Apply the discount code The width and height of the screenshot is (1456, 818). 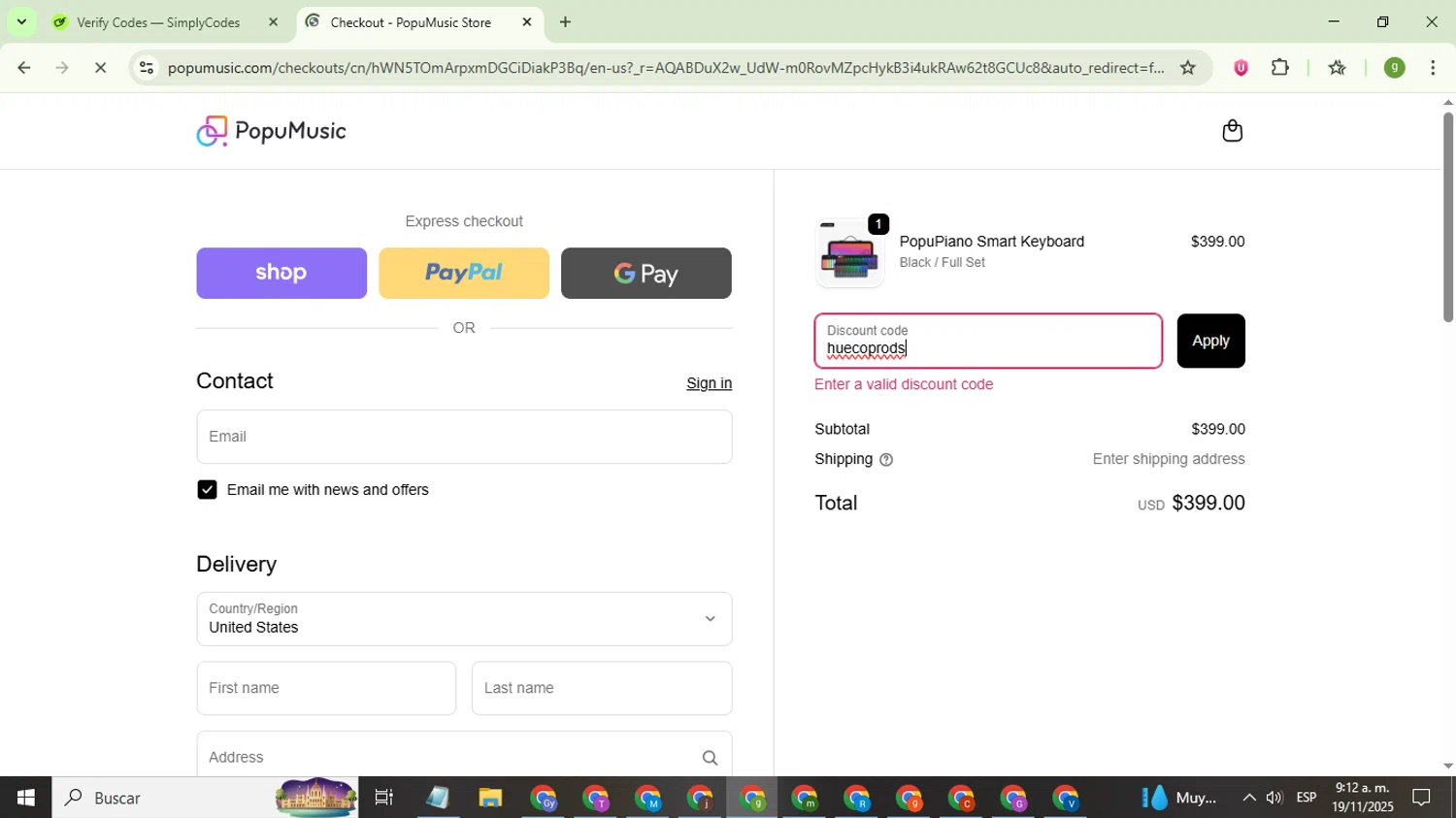(1210, 341)
